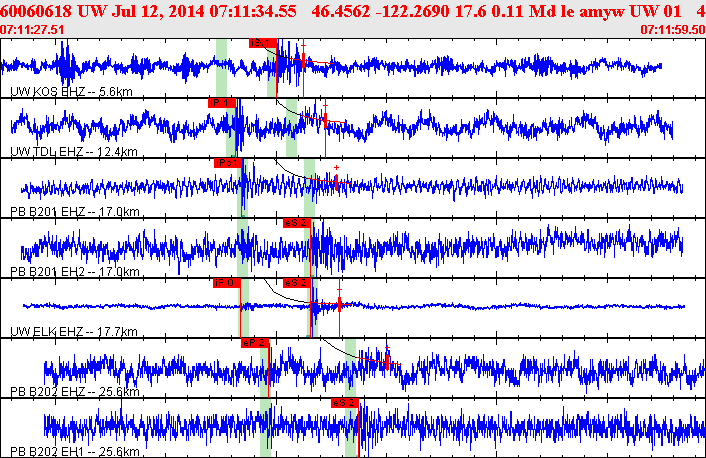Screen dimensions: 706x458
Task: Click the P pick flag on PB B201 EHZ
Action: pos(228,162)
